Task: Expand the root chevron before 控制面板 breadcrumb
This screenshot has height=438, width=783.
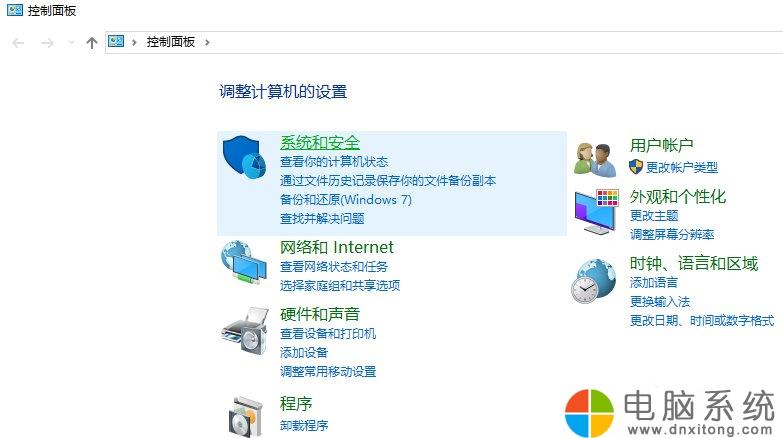Action: point(134,42)
